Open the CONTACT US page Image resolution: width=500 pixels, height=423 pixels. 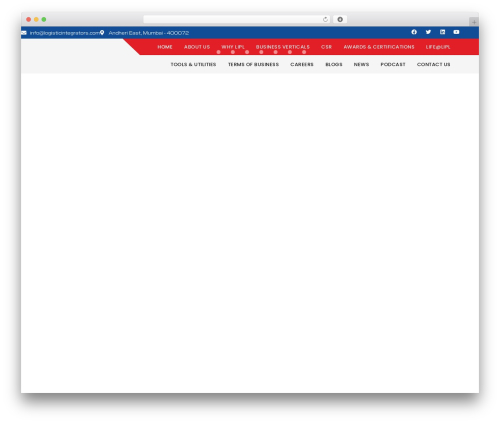pos(433,64)
